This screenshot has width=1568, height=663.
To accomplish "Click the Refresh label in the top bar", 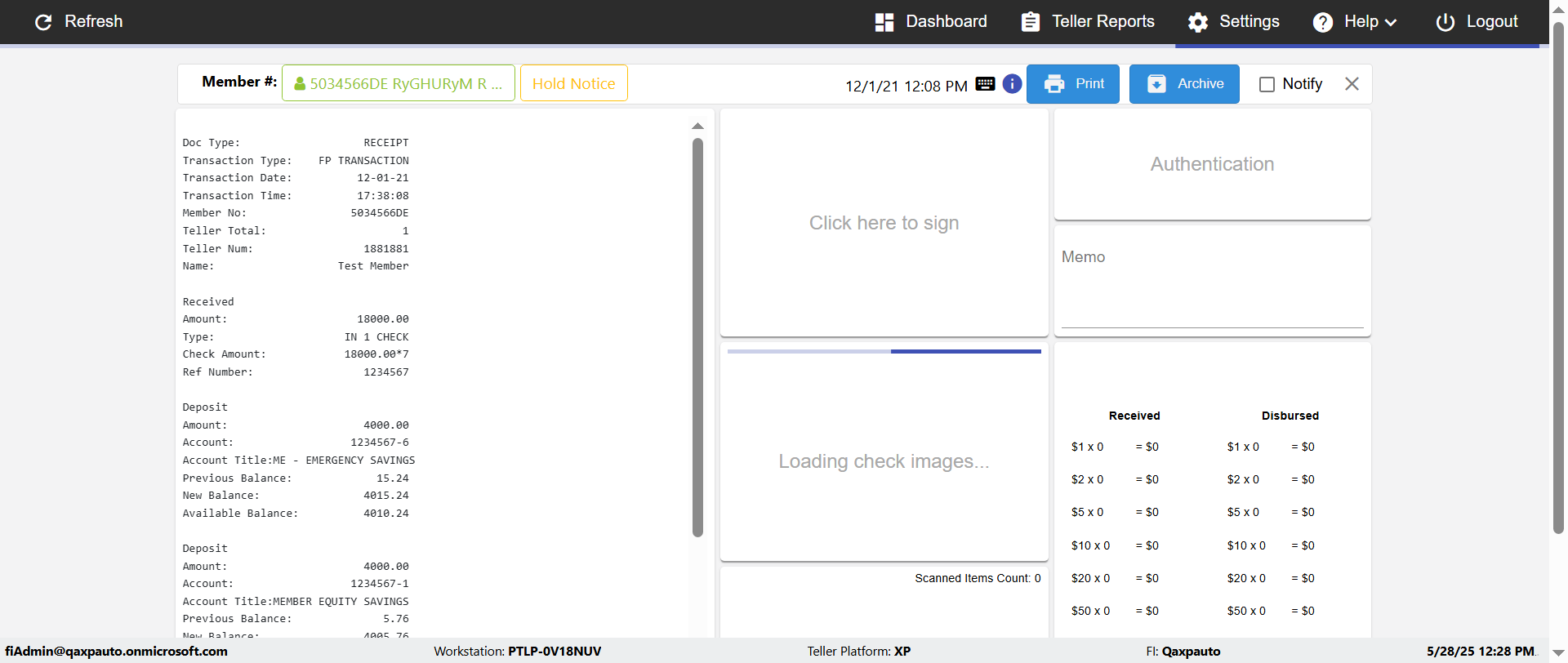I will tap(94, 22).
